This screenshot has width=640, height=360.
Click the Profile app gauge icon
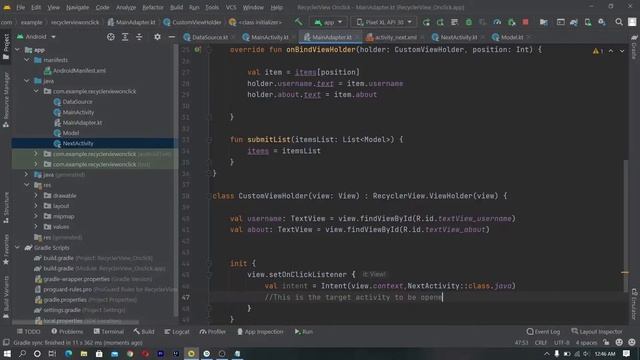point(497,22)
